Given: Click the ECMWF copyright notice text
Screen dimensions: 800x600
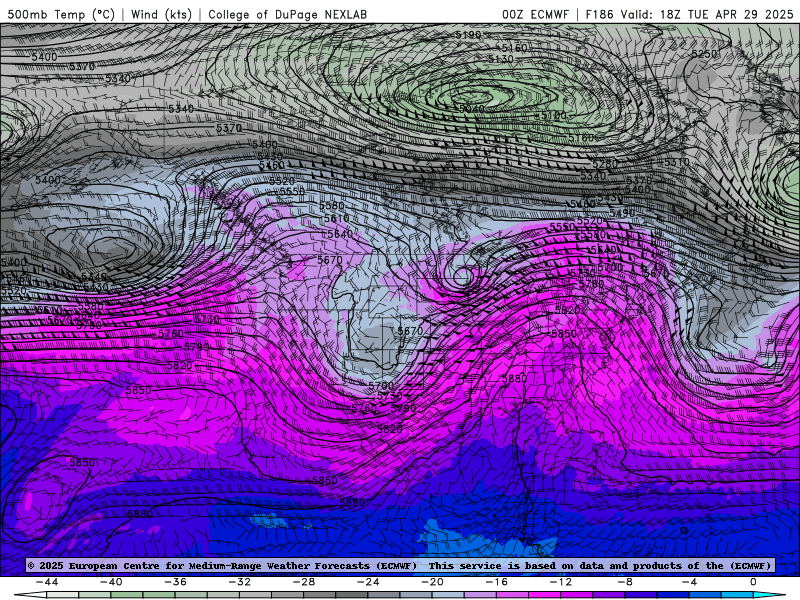Looking at the screenshot, I should [400, 565].
